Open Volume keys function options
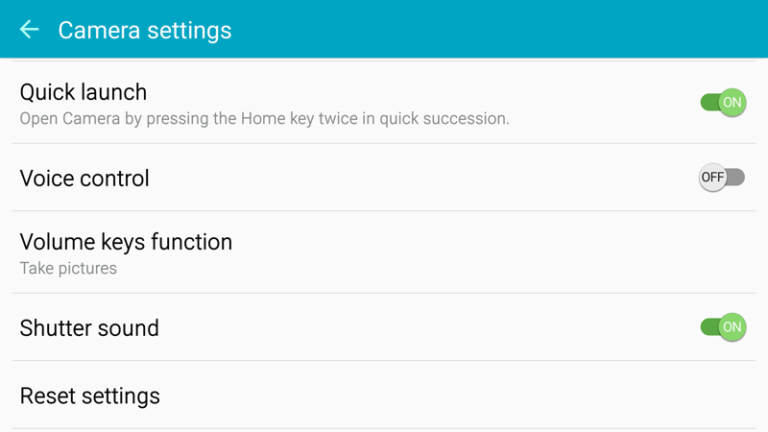This screenshot has height=432, width=768. tap(126, 242)
